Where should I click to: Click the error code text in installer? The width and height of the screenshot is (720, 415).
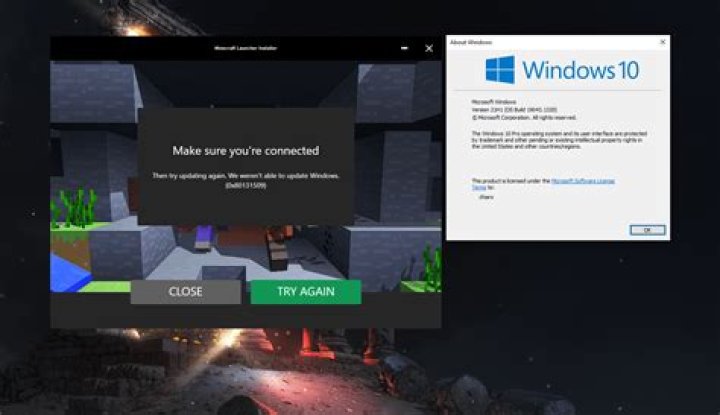pos(246,185)
